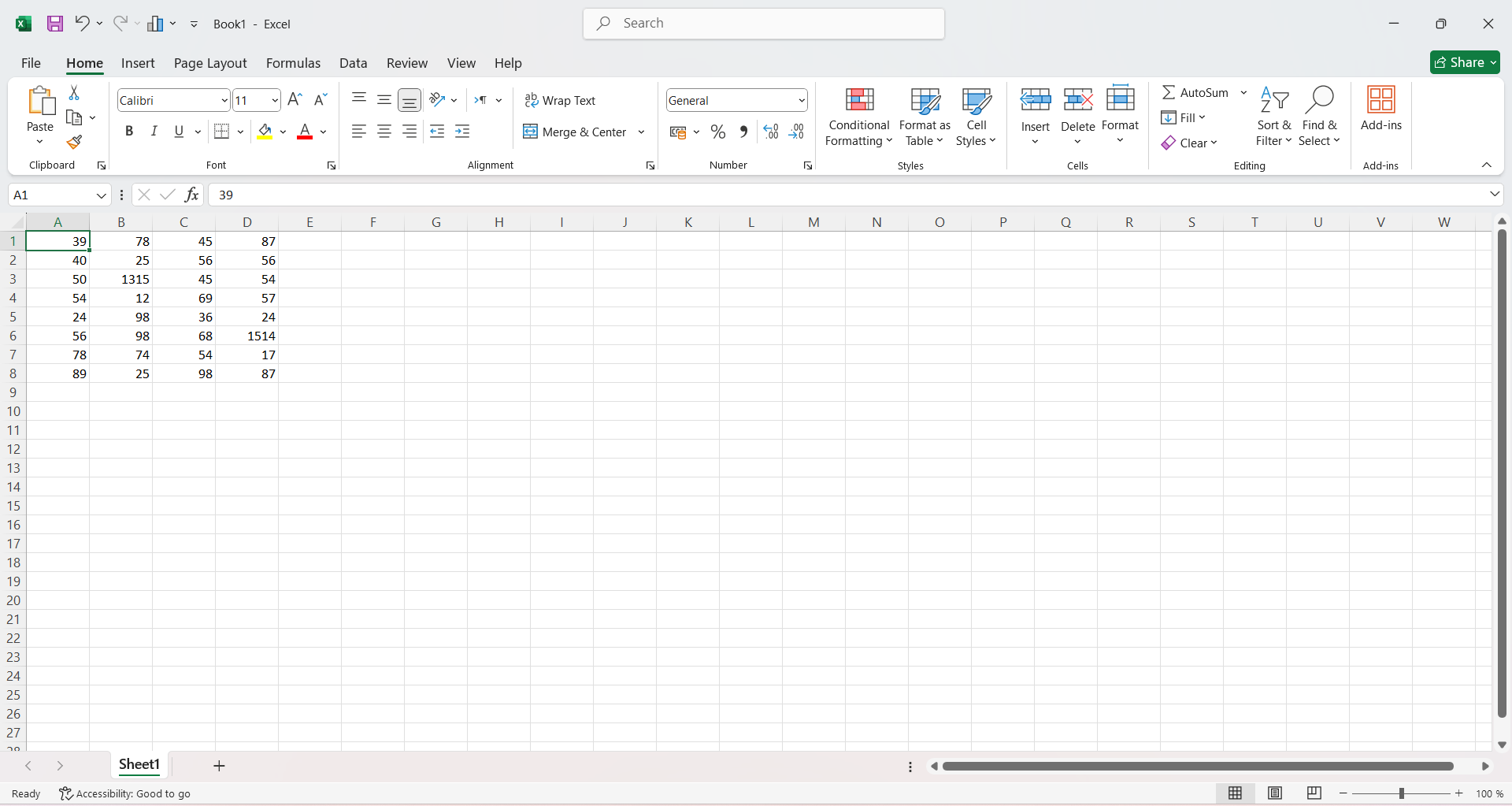The width and height of the screenshot is (1512, 806).
Task: Toggle Top Align vertical alignment
Action: coord(359,99)
